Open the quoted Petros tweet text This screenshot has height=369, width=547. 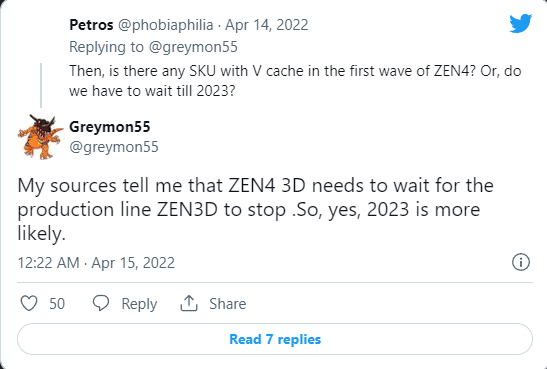click(295, 81)
